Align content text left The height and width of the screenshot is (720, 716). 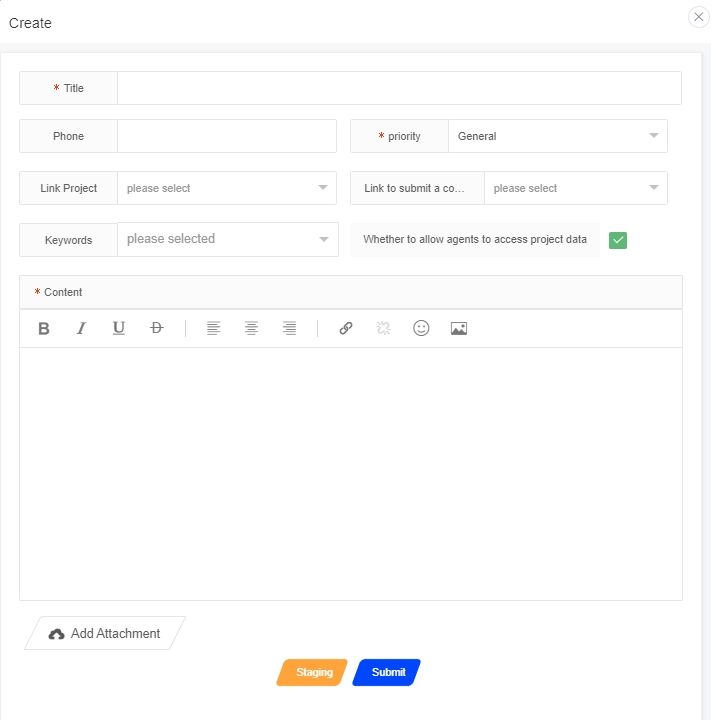[214, 328]
